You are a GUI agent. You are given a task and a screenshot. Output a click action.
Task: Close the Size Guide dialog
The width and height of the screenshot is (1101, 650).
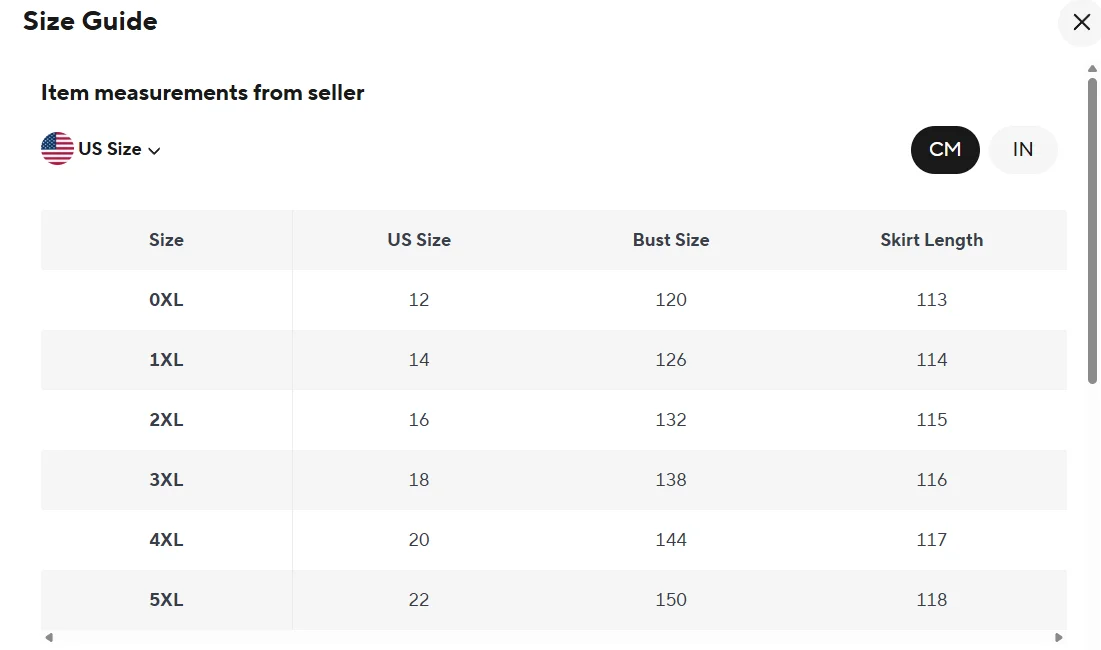click(1081, 23)
